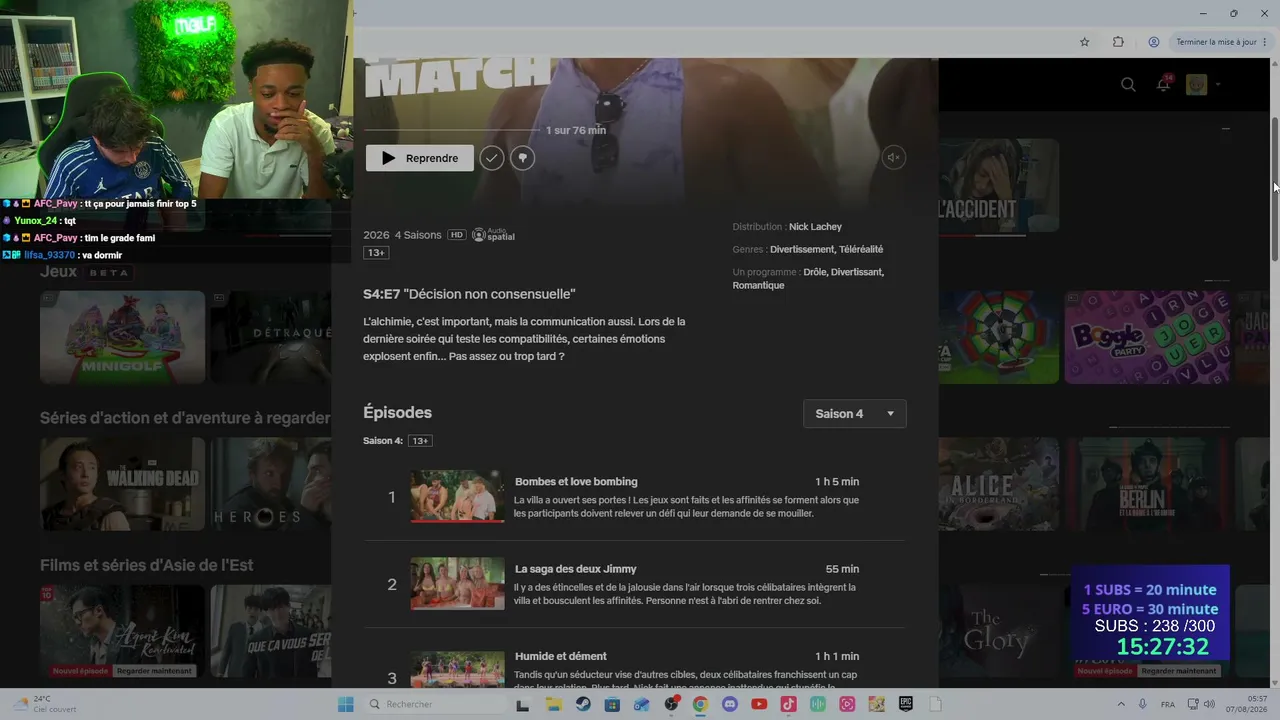This screenshot has width=1280, height=720.
Task: Click the FRA keyboard language indicator
Action: coord(1168,704)
